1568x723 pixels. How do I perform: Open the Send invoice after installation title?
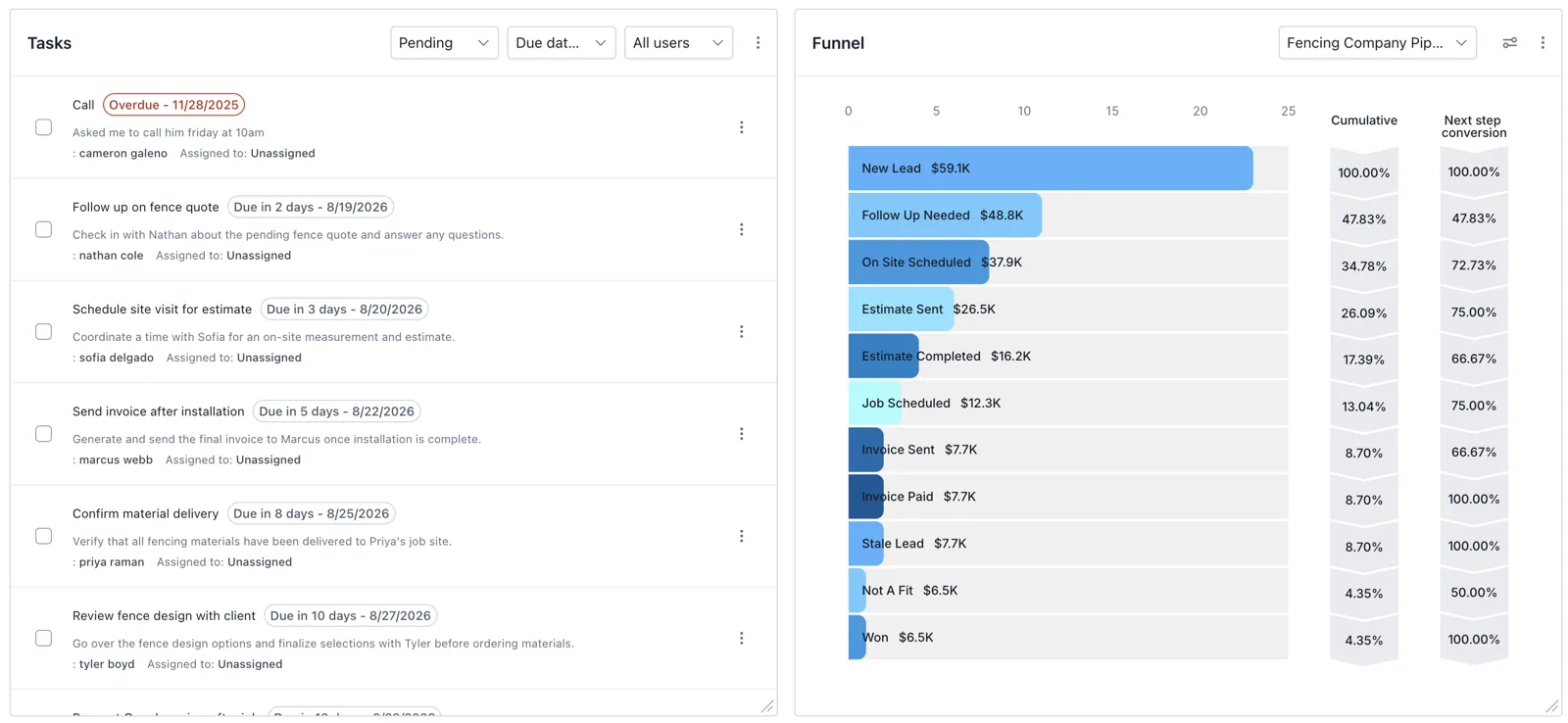(159, 411)
